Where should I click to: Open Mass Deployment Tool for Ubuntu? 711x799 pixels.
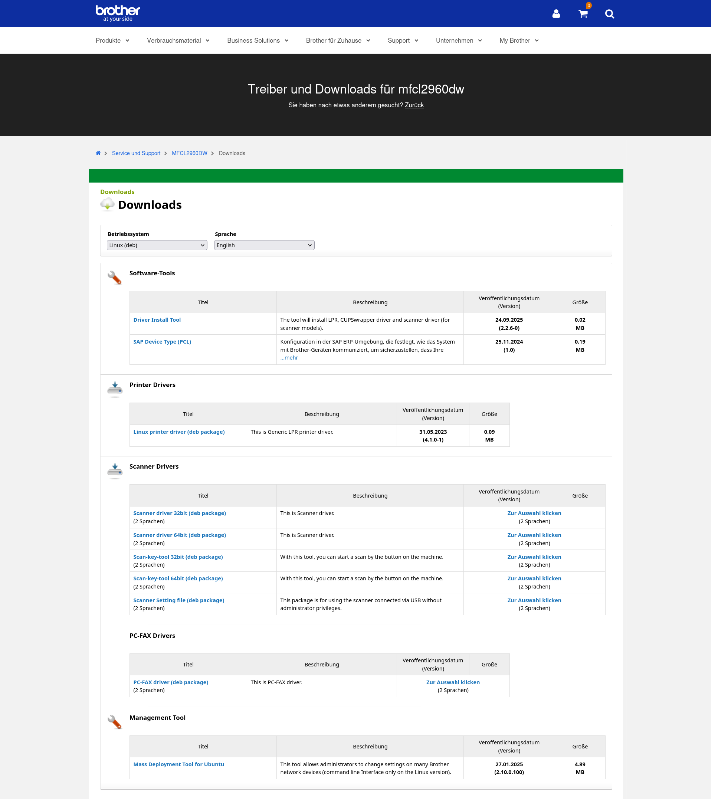178,764
